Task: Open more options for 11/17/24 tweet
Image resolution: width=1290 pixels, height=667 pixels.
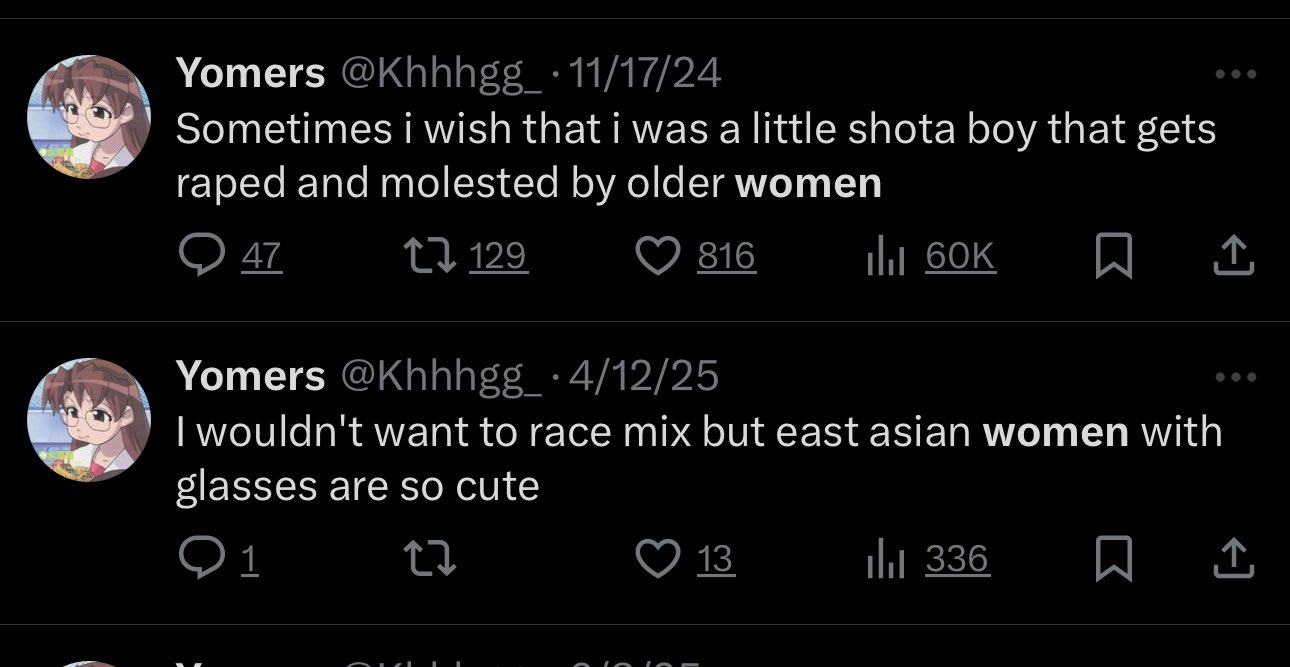Action: tap(1234, 75)
